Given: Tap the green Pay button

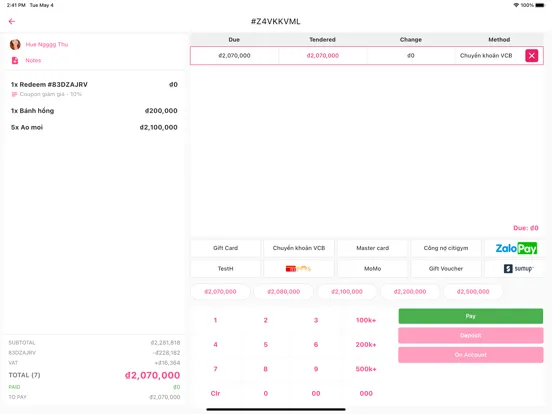Looking at the screenshot, I should pyautogui.click(x=471, y=316).
